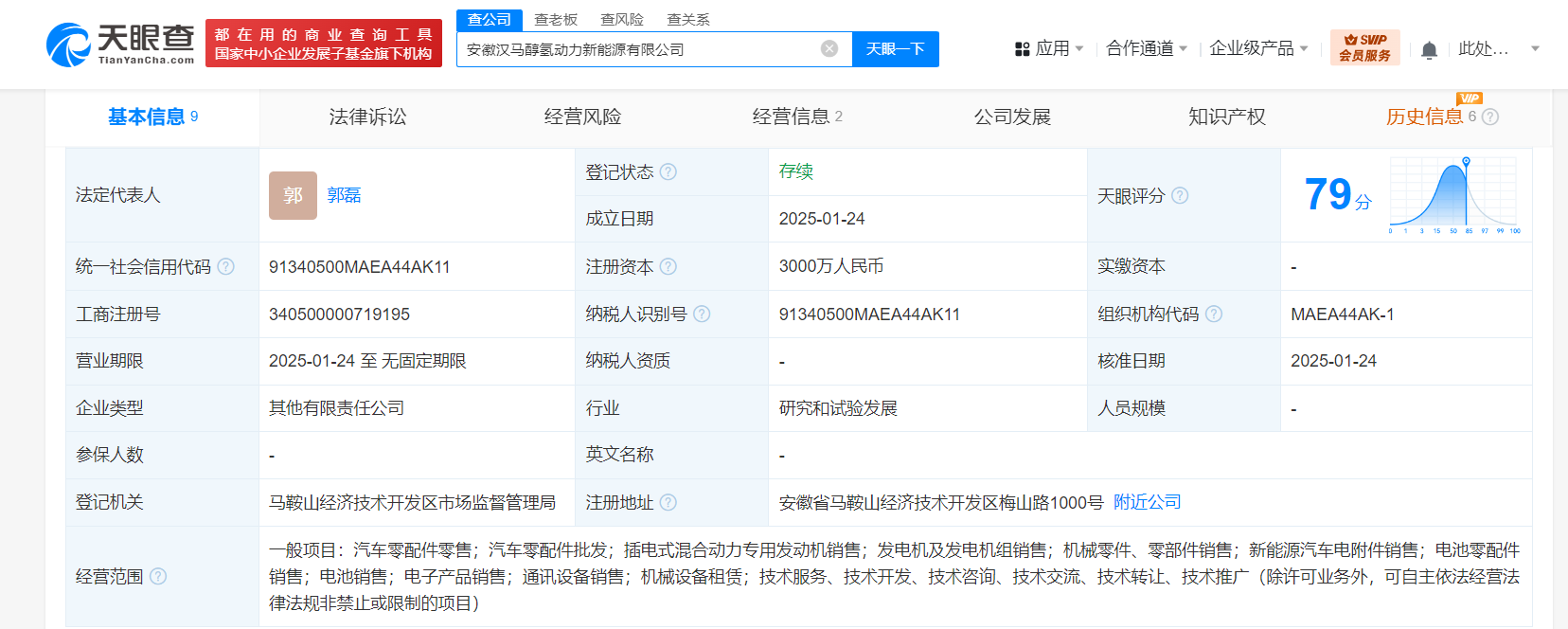Click help icon beside 统一社会信用代码
The image size is (1568, 629).
[226, 266]
